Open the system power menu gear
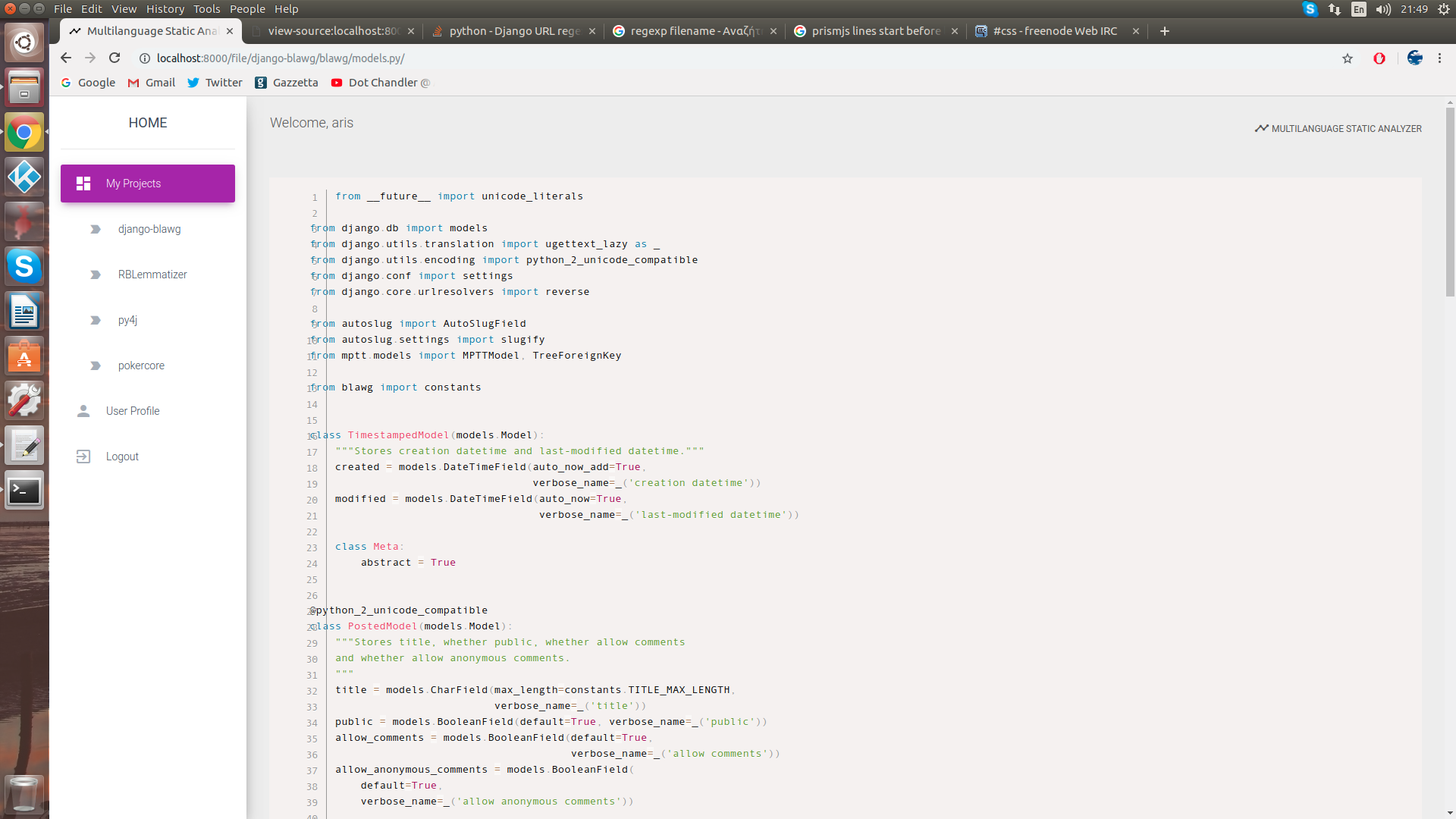This screenshot has height=819, width=1456. (x=1444, y=9)
